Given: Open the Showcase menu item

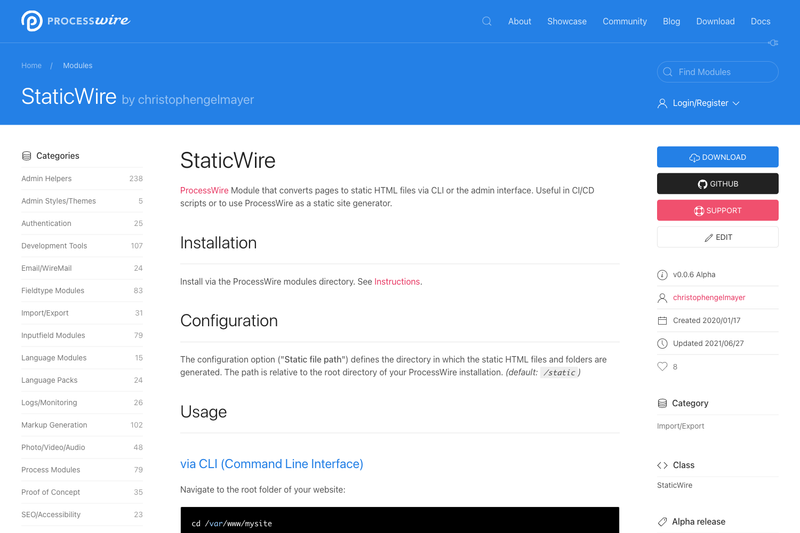Looking at the screenshot, I should [567, 21].
